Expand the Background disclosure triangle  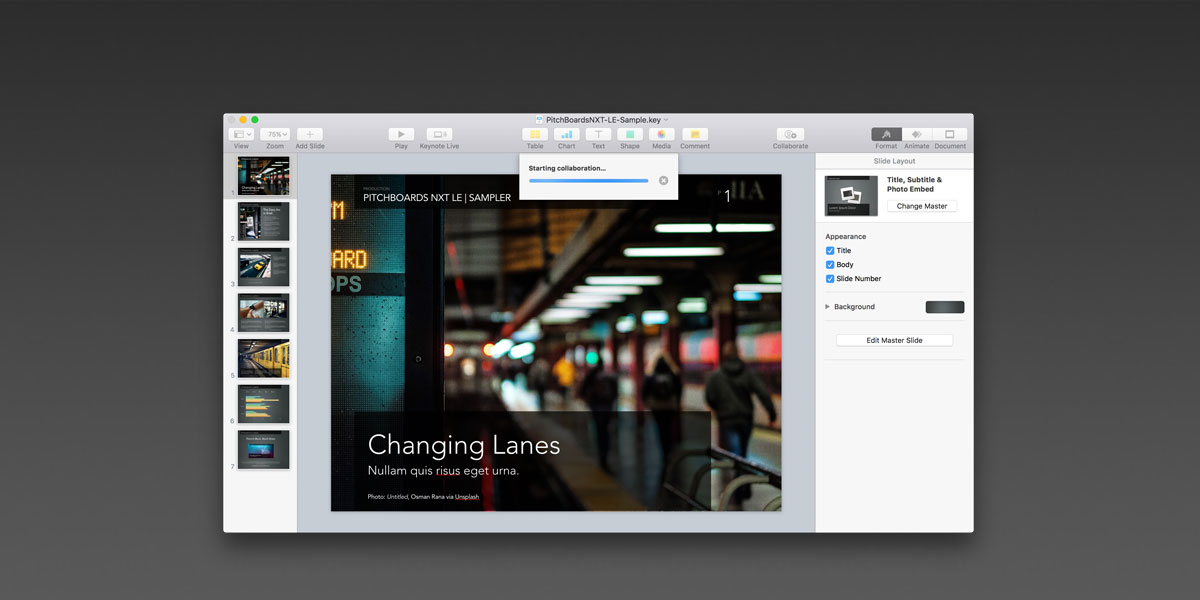[827, 307]
